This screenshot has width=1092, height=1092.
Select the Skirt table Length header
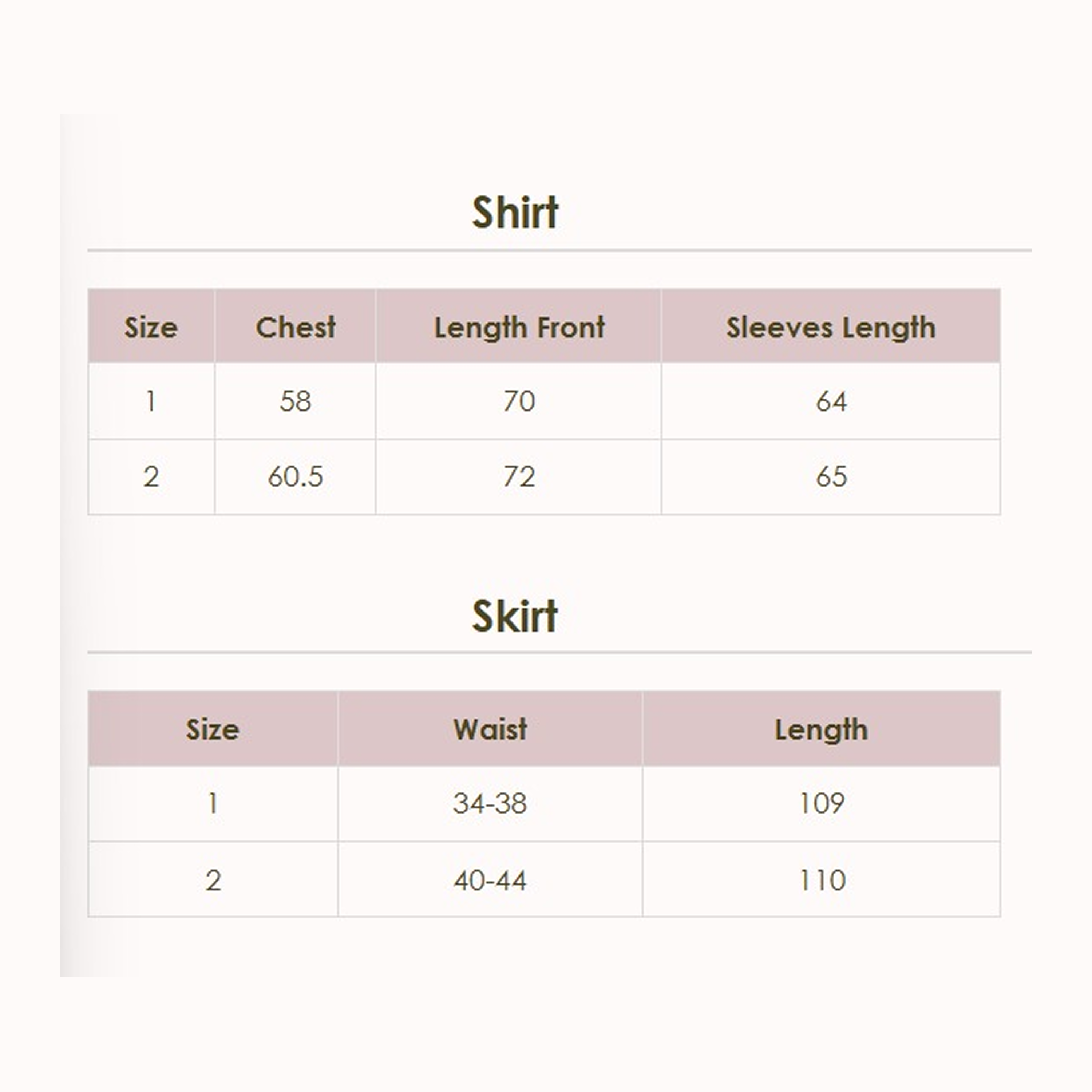(821, 729)
